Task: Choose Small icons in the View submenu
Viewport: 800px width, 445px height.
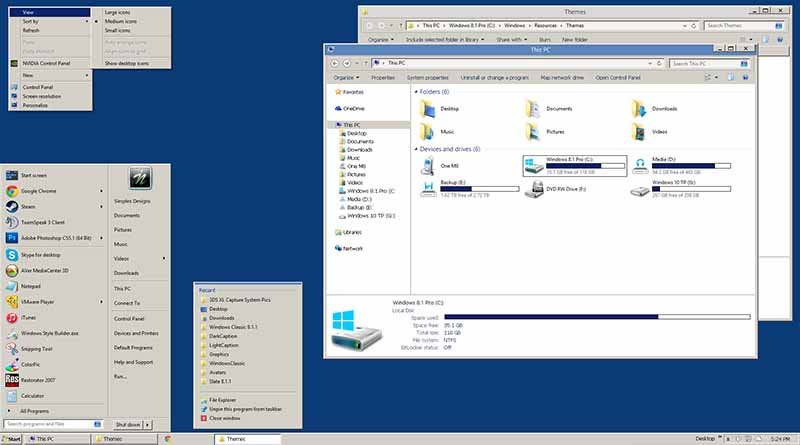Action: point(119,30)
